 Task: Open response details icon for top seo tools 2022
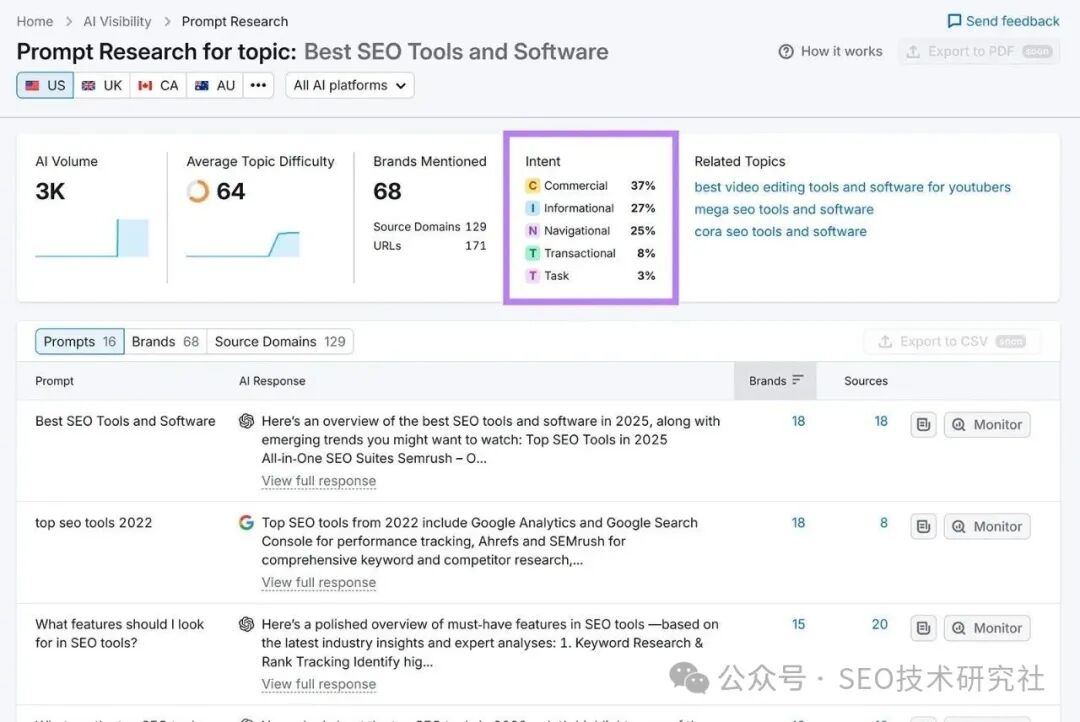click(924, 526)
